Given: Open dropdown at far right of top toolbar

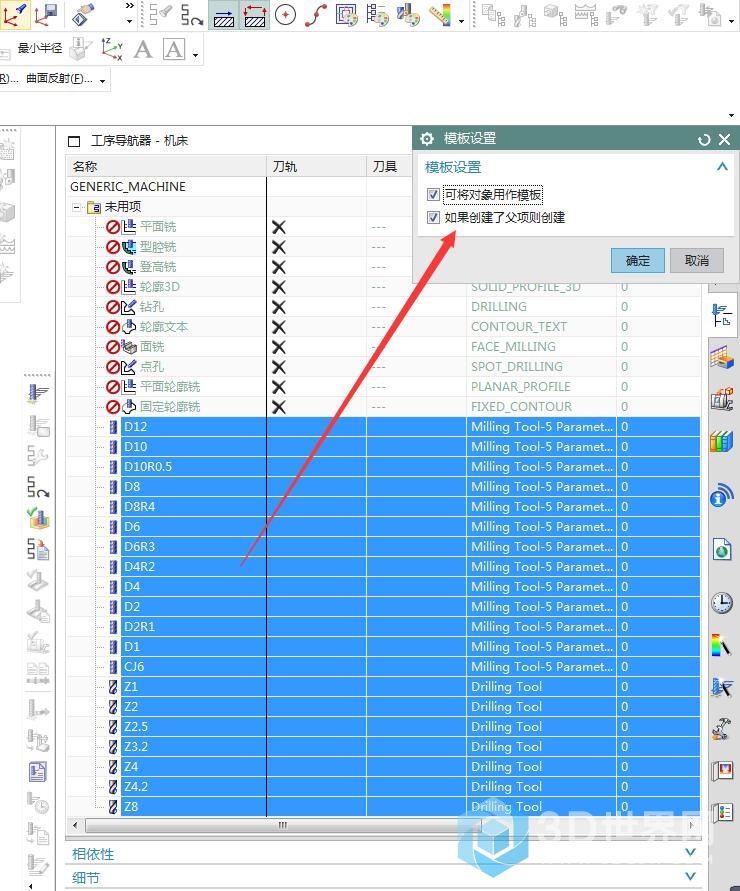Looking at the screenshot, I should coord(731,22).
